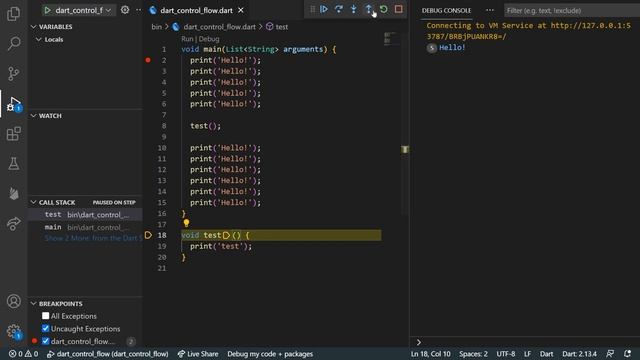Collapse the Locals scope
The height and width of the screenshot is (360, 640).
click(x=38, y=40)
